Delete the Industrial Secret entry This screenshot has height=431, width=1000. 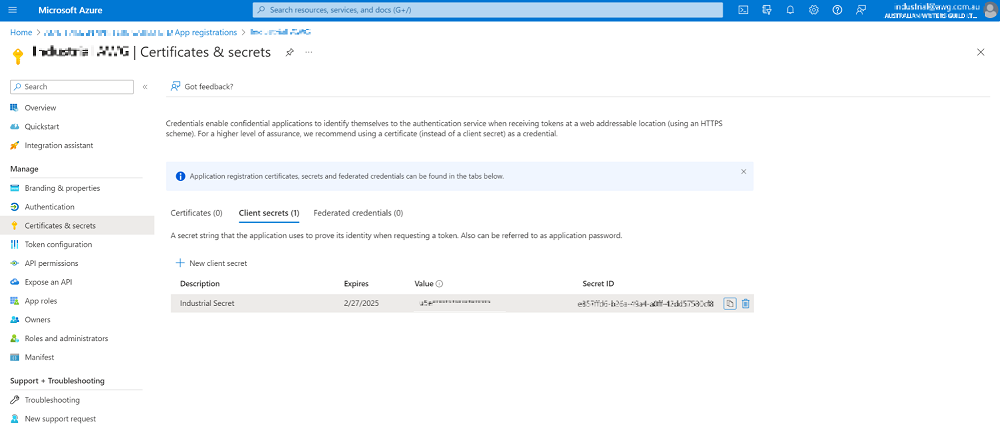click(746, 303)
